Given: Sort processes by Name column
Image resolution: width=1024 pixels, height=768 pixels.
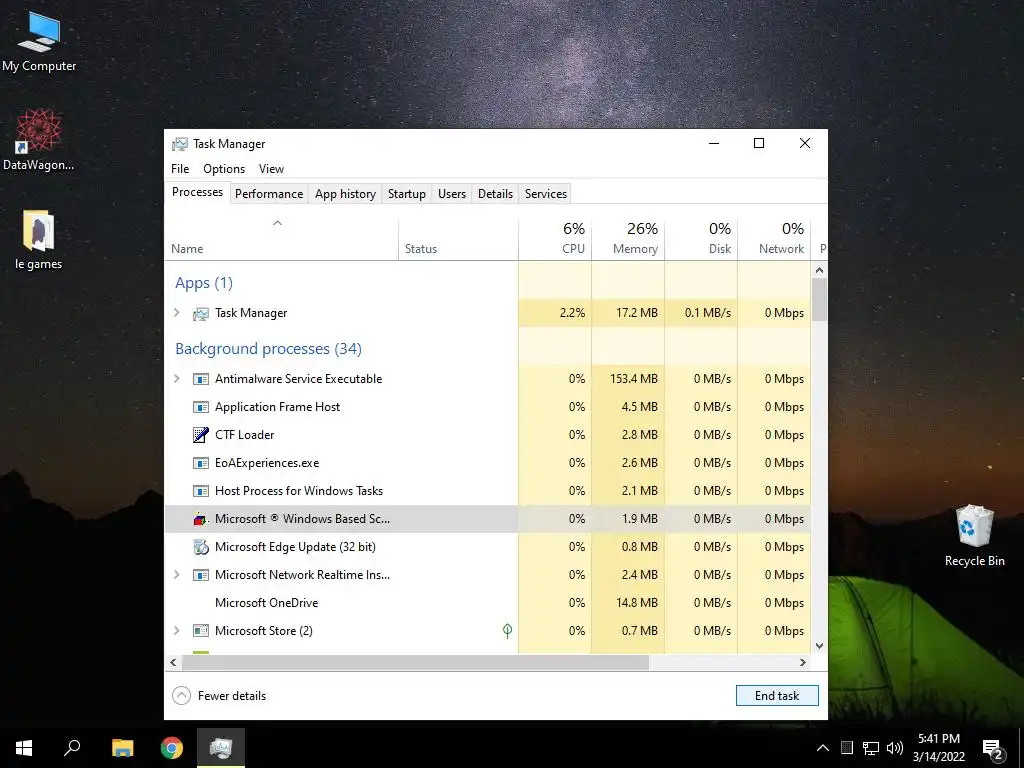Looking at the screenshot, I should click(x=281, y=240).
